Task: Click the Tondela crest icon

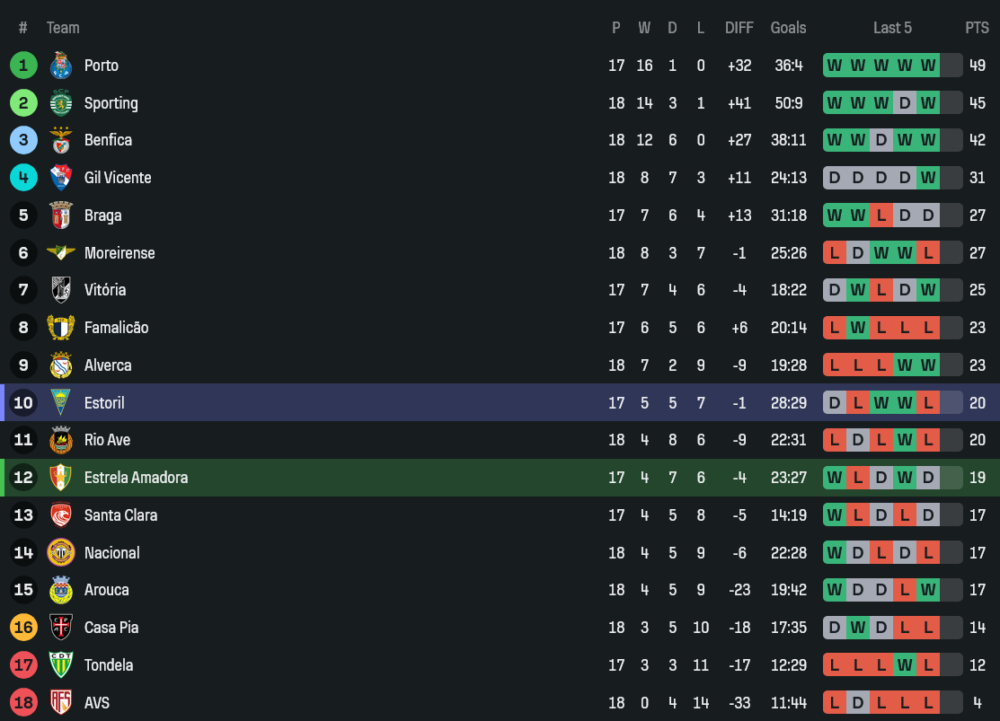Action: pos(61,665)
